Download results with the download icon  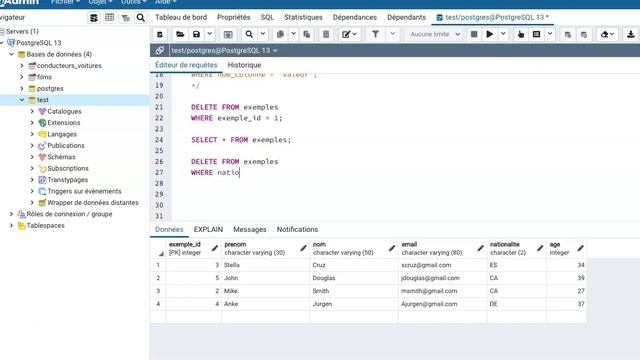[631, 34]
